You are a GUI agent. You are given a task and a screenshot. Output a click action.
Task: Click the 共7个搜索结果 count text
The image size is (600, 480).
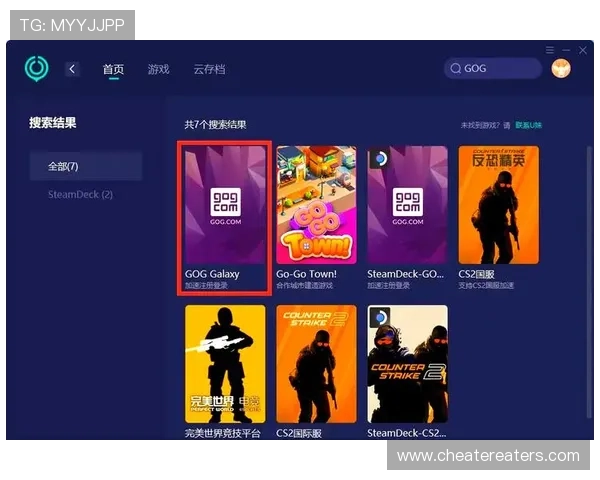215,125
